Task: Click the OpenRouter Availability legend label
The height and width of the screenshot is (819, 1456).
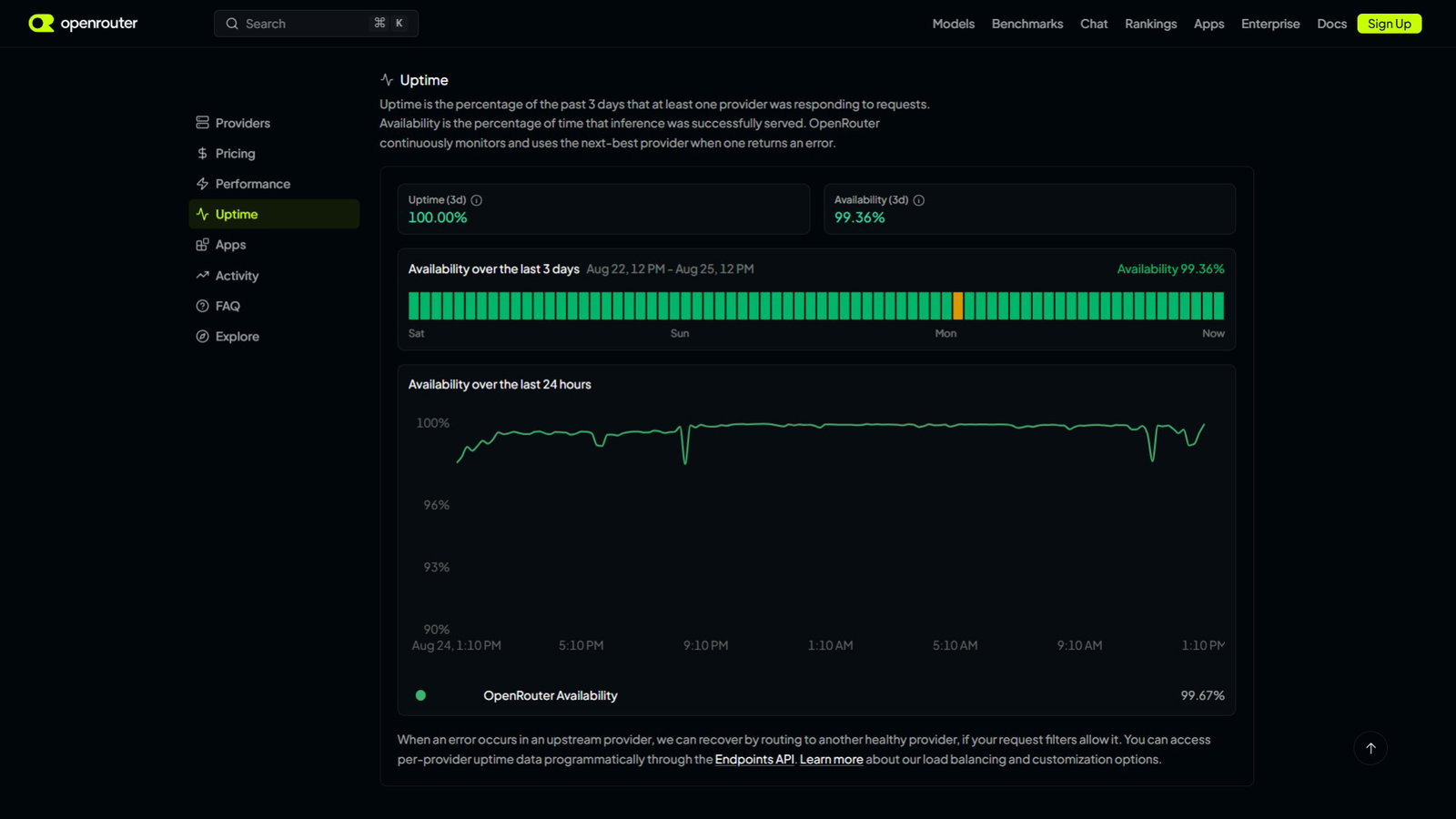Action: click(x=551, y=695)
